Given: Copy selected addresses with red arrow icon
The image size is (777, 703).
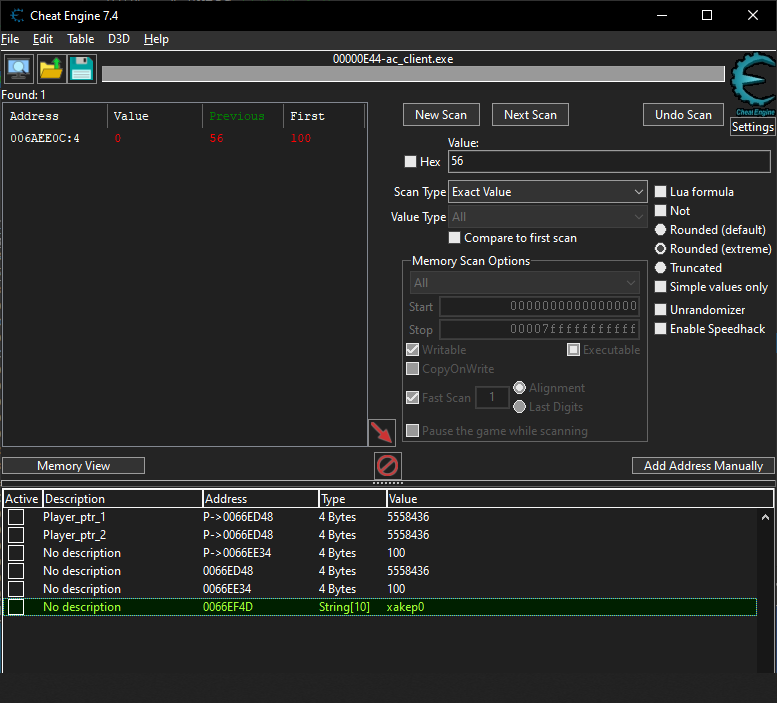Looking at the screenshot, I should [381, 432].
